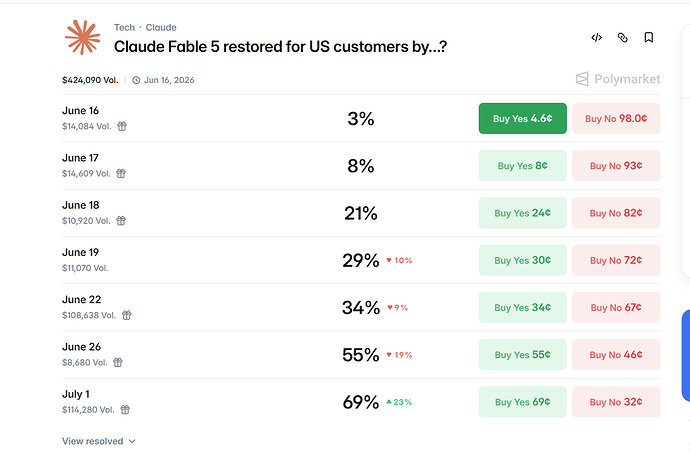Open the Tech category link
This screenshot has width=690, height=461.
124,27
